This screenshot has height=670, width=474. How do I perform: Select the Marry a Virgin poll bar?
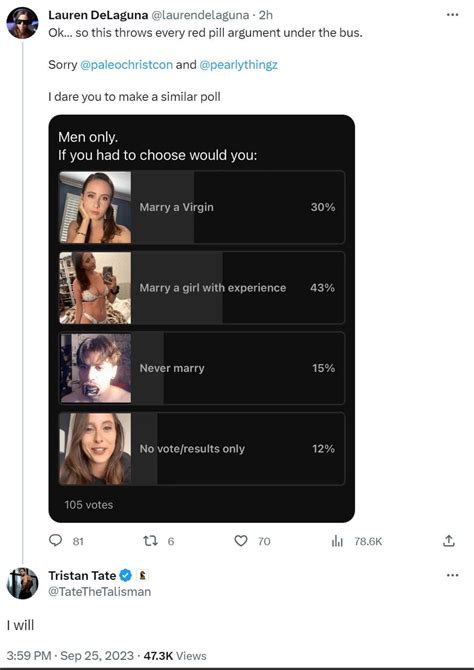(202, 207)
